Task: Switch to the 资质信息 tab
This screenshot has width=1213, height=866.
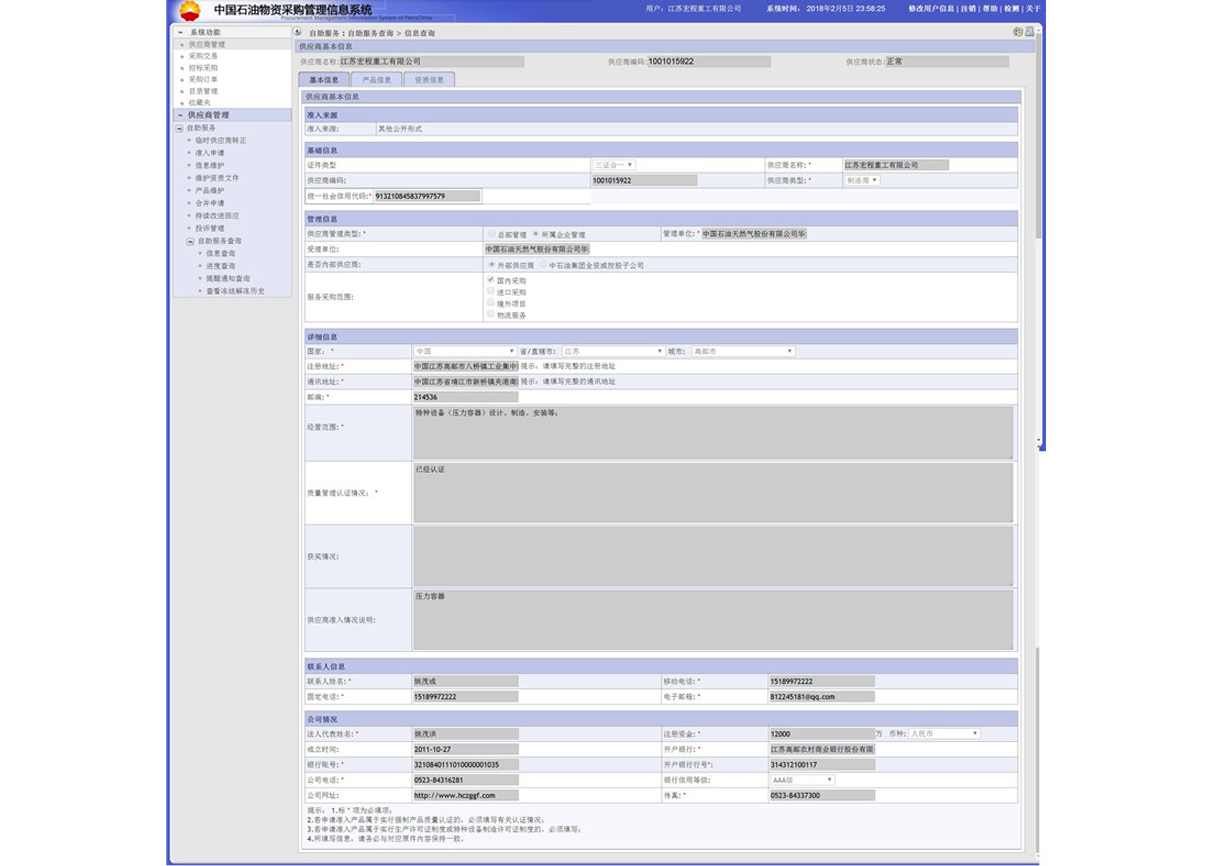Action: tap(430, 80)
